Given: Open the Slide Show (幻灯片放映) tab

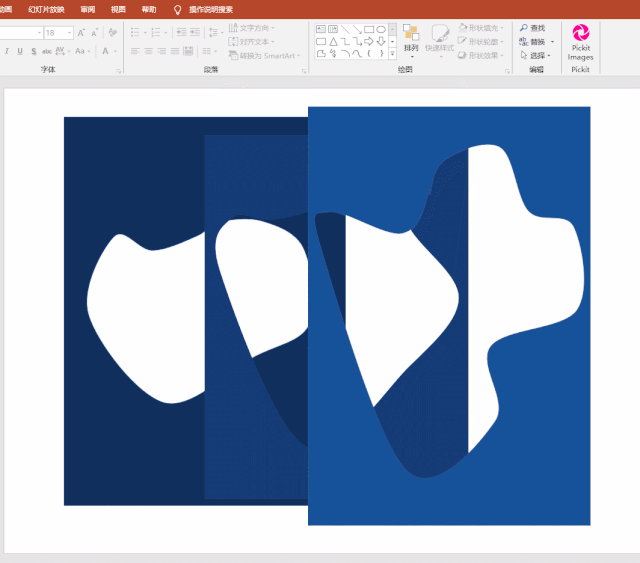Looking at the screenshot, I should pos(46,9).
